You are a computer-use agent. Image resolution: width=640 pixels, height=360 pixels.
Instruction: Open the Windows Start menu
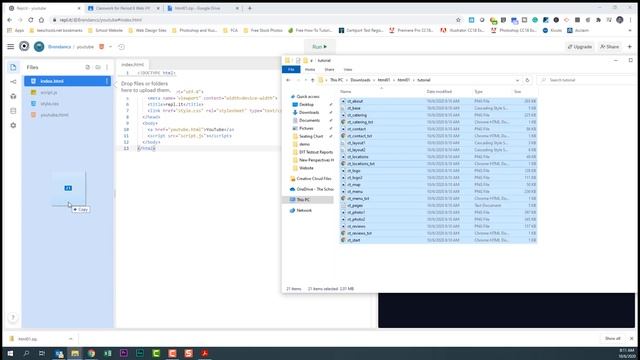(x=10, y=353)
